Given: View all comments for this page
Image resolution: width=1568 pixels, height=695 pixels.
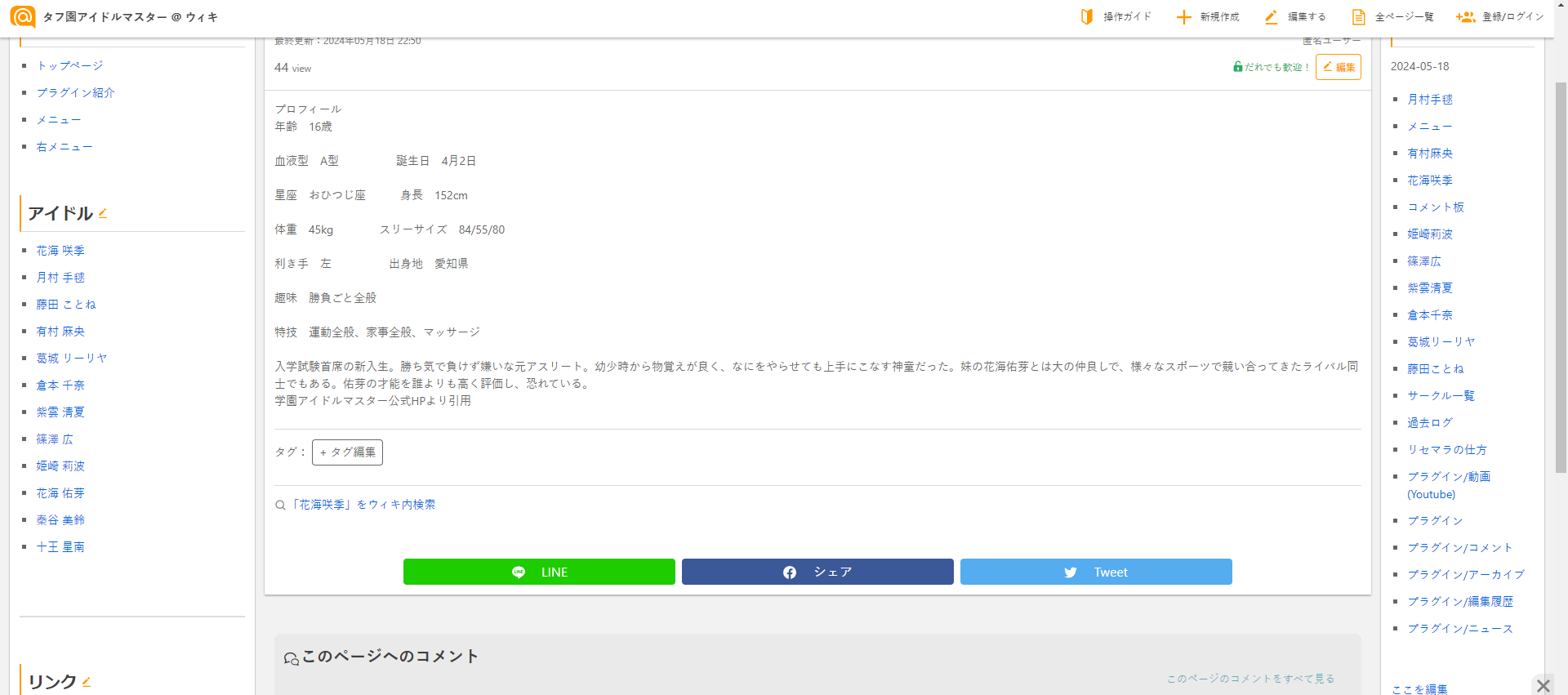Looking at the screenshot, I should (1250, 679).
